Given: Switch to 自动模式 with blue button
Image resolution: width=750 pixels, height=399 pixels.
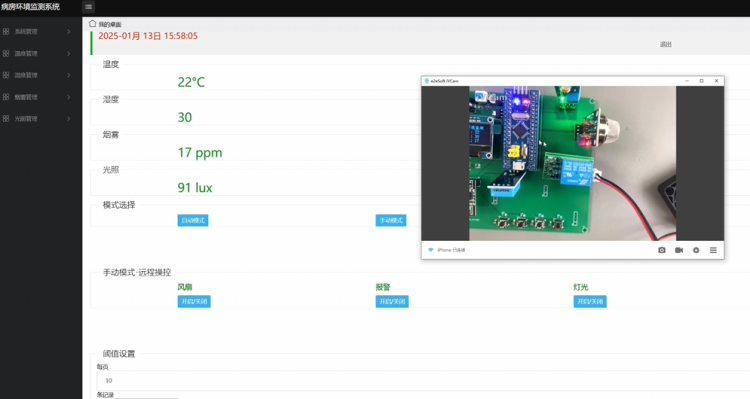Looking at the screenshot, I should coord(193,220).
